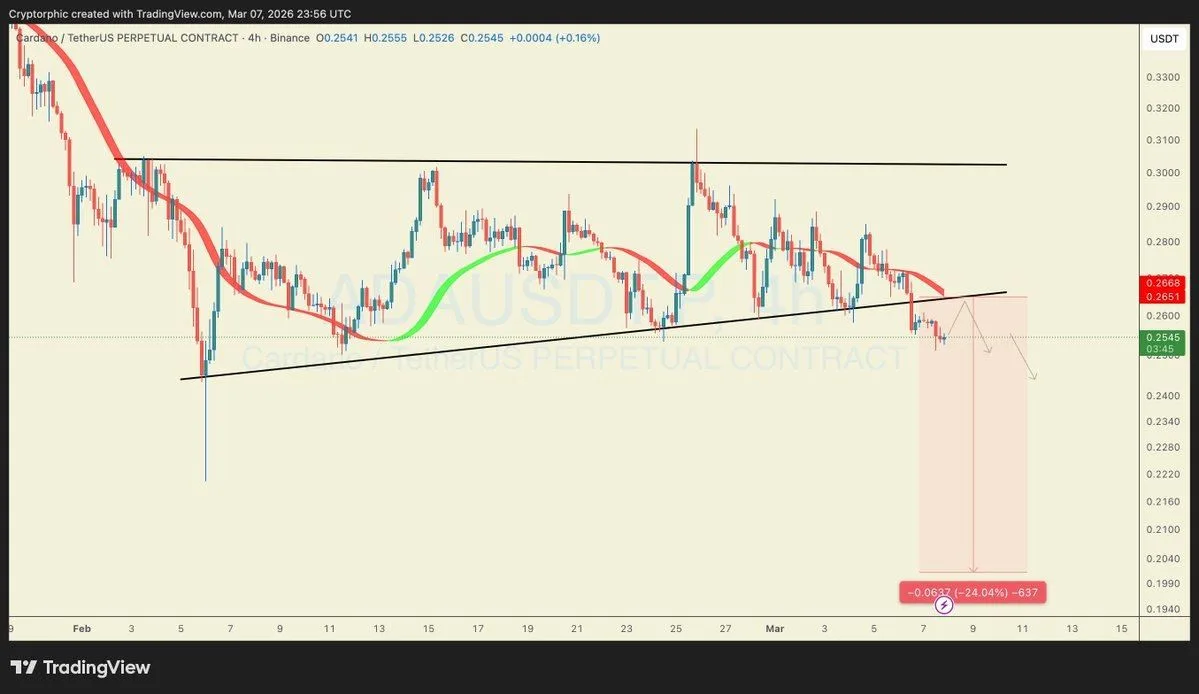
Task: Click the percentage change +0.16% indicator
Action: point(576,37)
